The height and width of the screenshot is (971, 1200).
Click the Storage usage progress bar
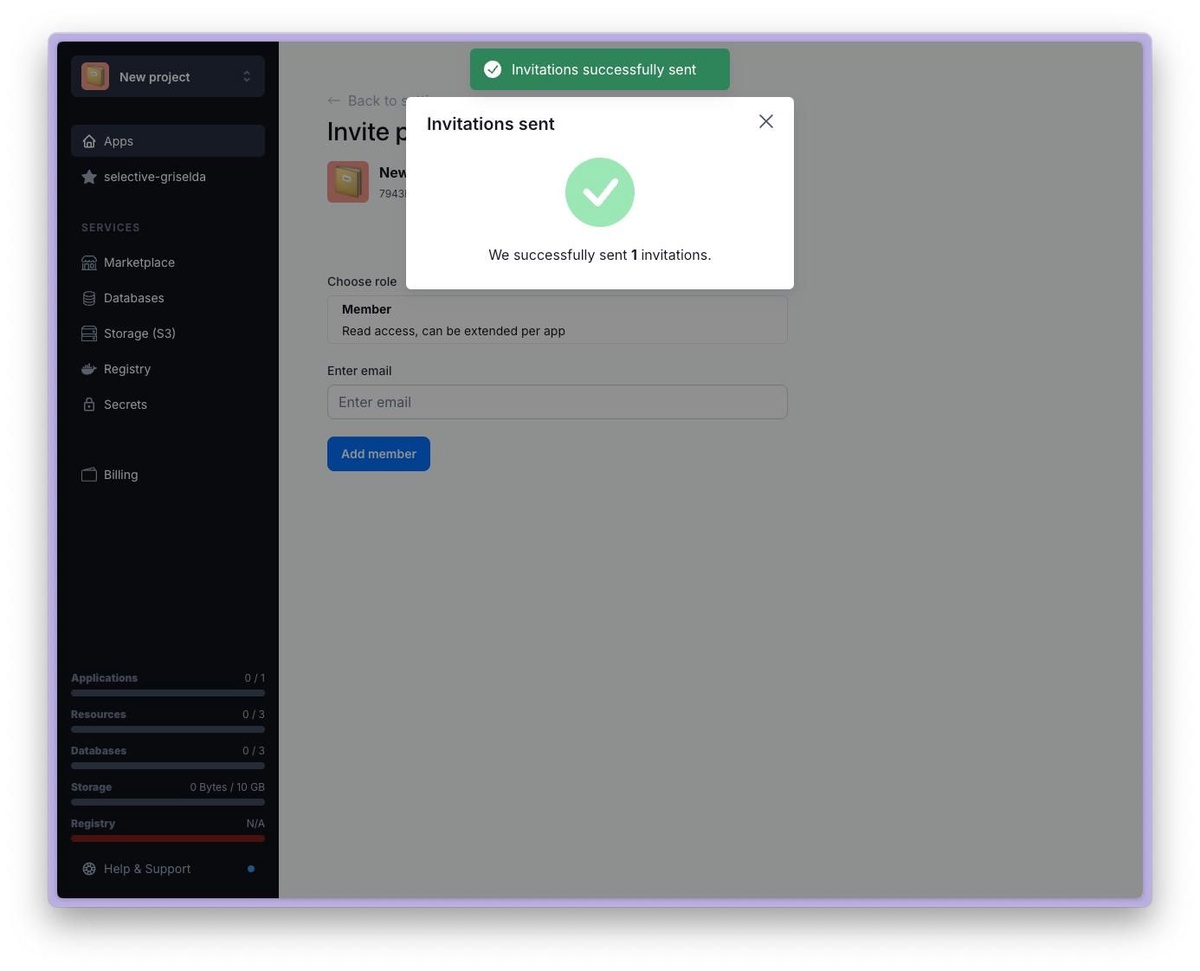point(168,802)
